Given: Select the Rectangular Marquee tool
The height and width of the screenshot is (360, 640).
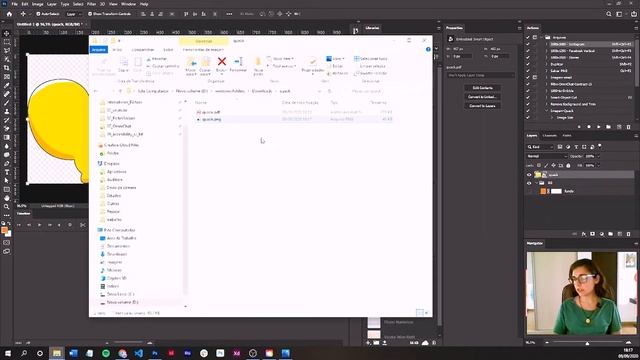Looking at the screenshot, I should pyautogui.click(x=7, y=42).
